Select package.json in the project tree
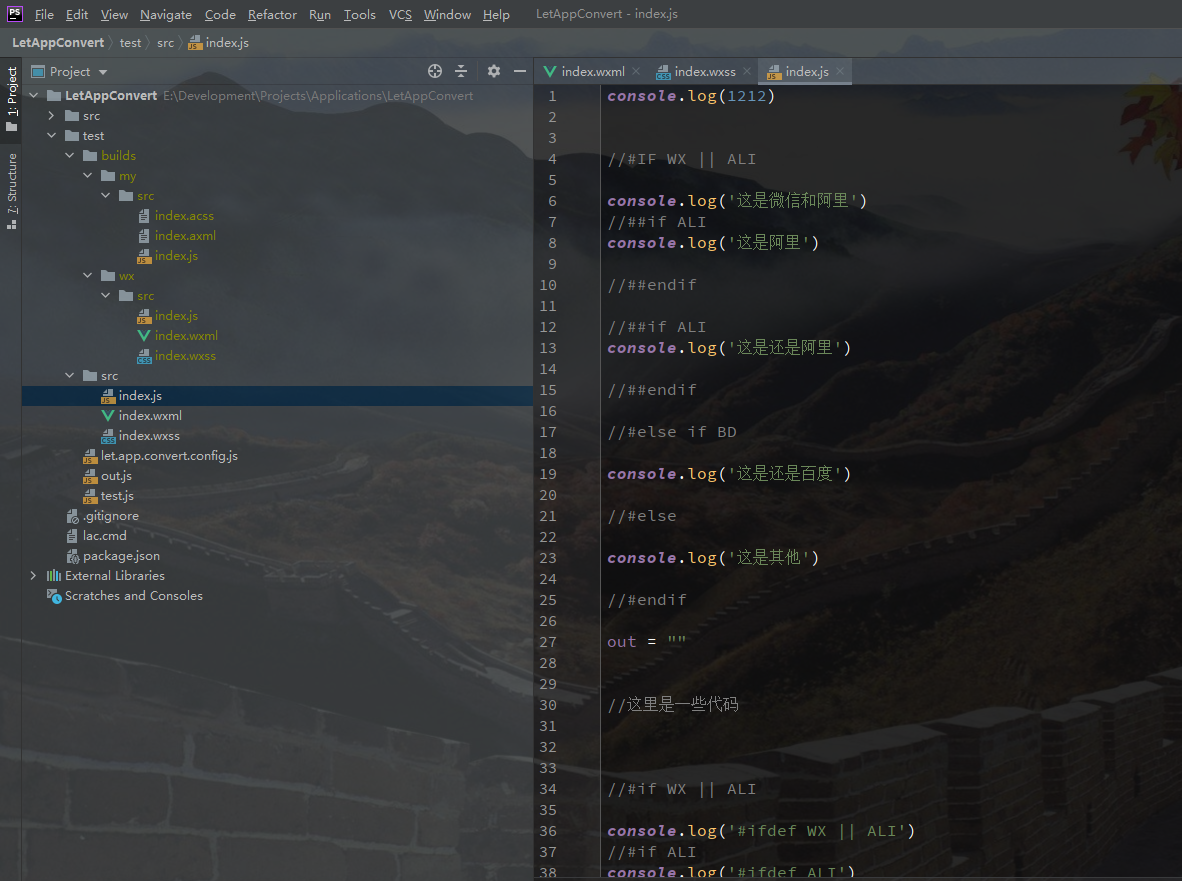This screenshot has width=1182, height=881. click(121, 556)
